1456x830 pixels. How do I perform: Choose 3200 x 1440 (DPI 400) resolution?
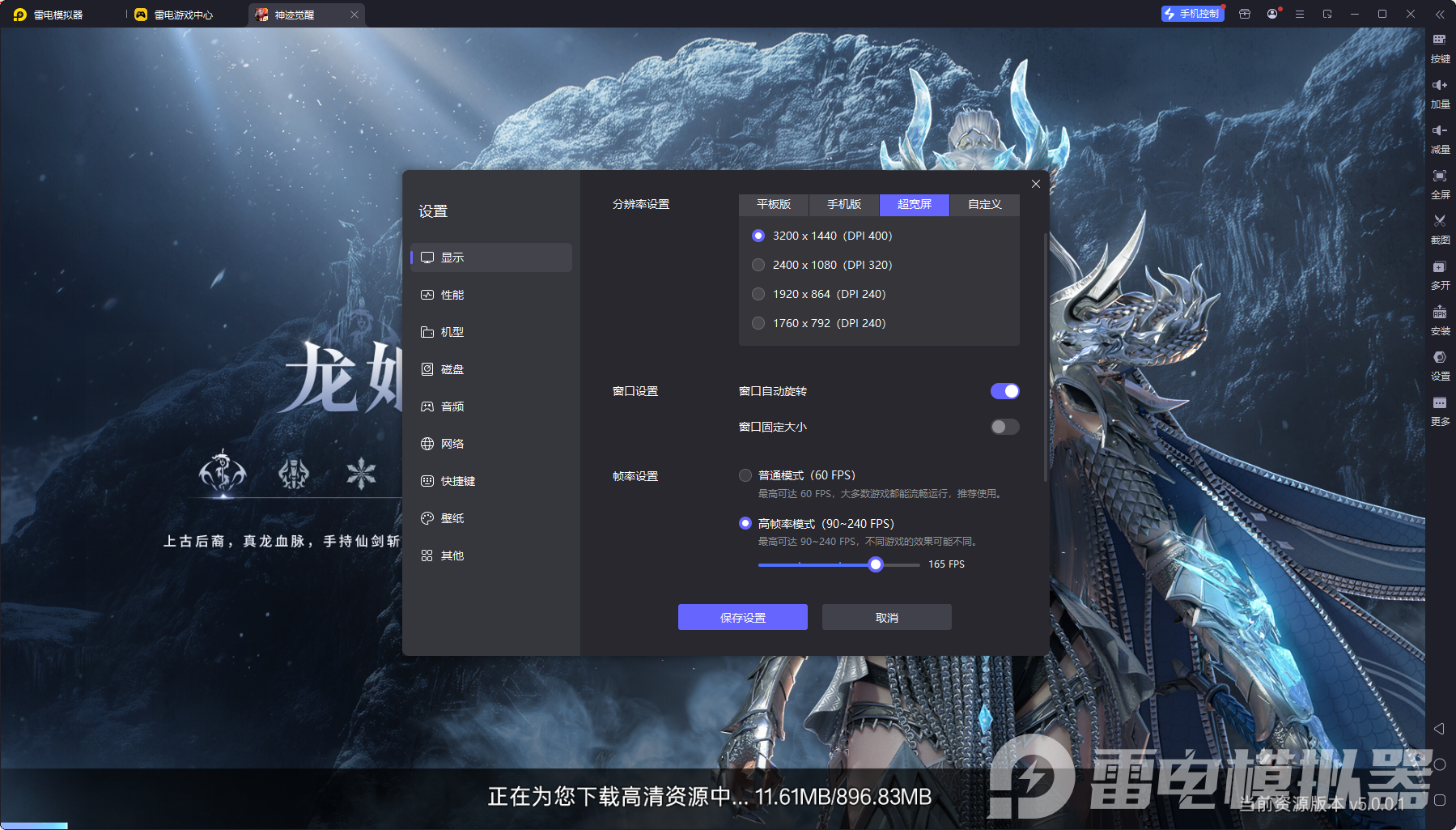[758, 236]
